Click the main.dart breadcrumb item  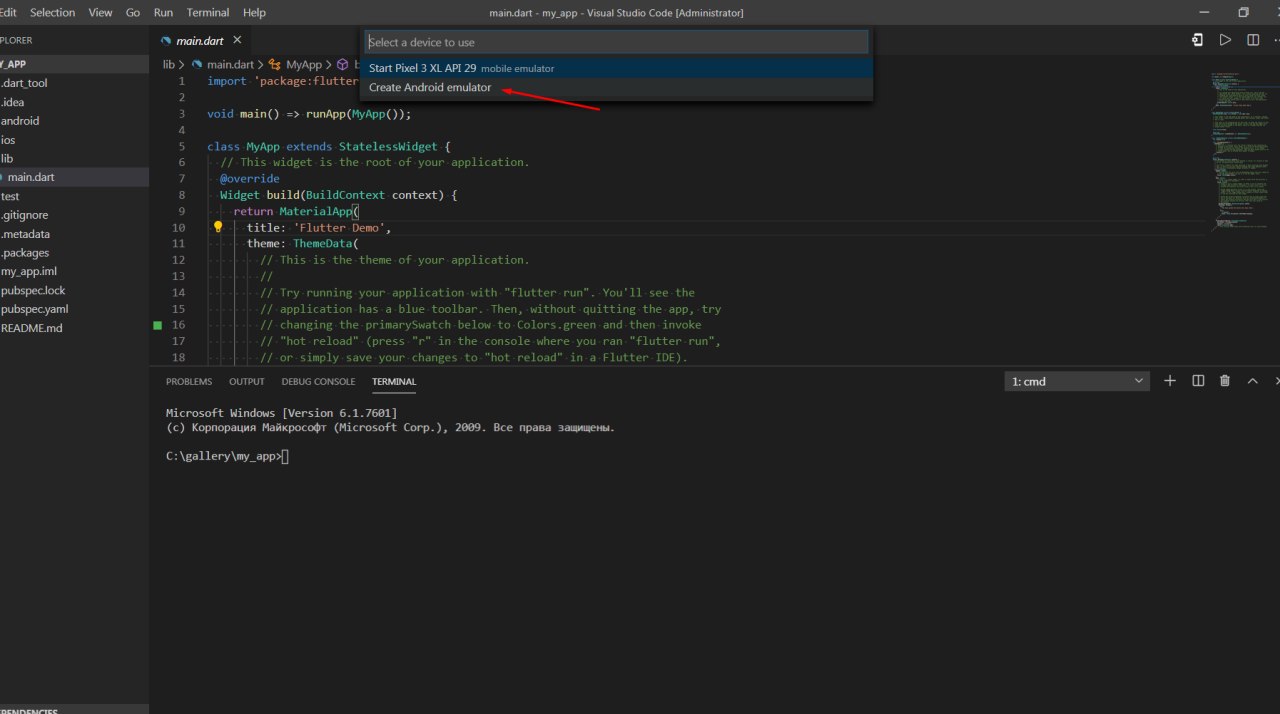(230, 64)
